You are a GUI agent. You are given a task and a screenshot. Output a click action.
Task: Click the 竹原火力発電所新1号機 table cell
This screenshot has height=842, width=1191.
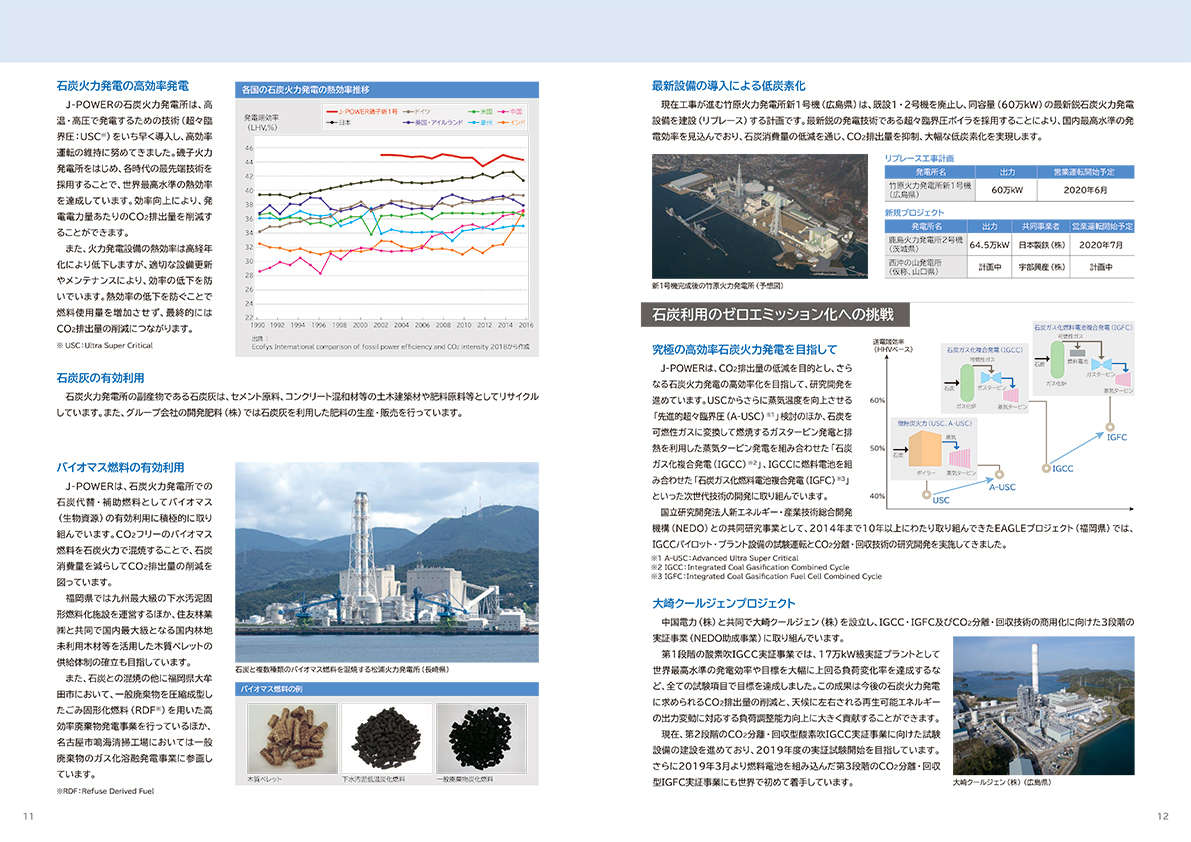[930, 190]
